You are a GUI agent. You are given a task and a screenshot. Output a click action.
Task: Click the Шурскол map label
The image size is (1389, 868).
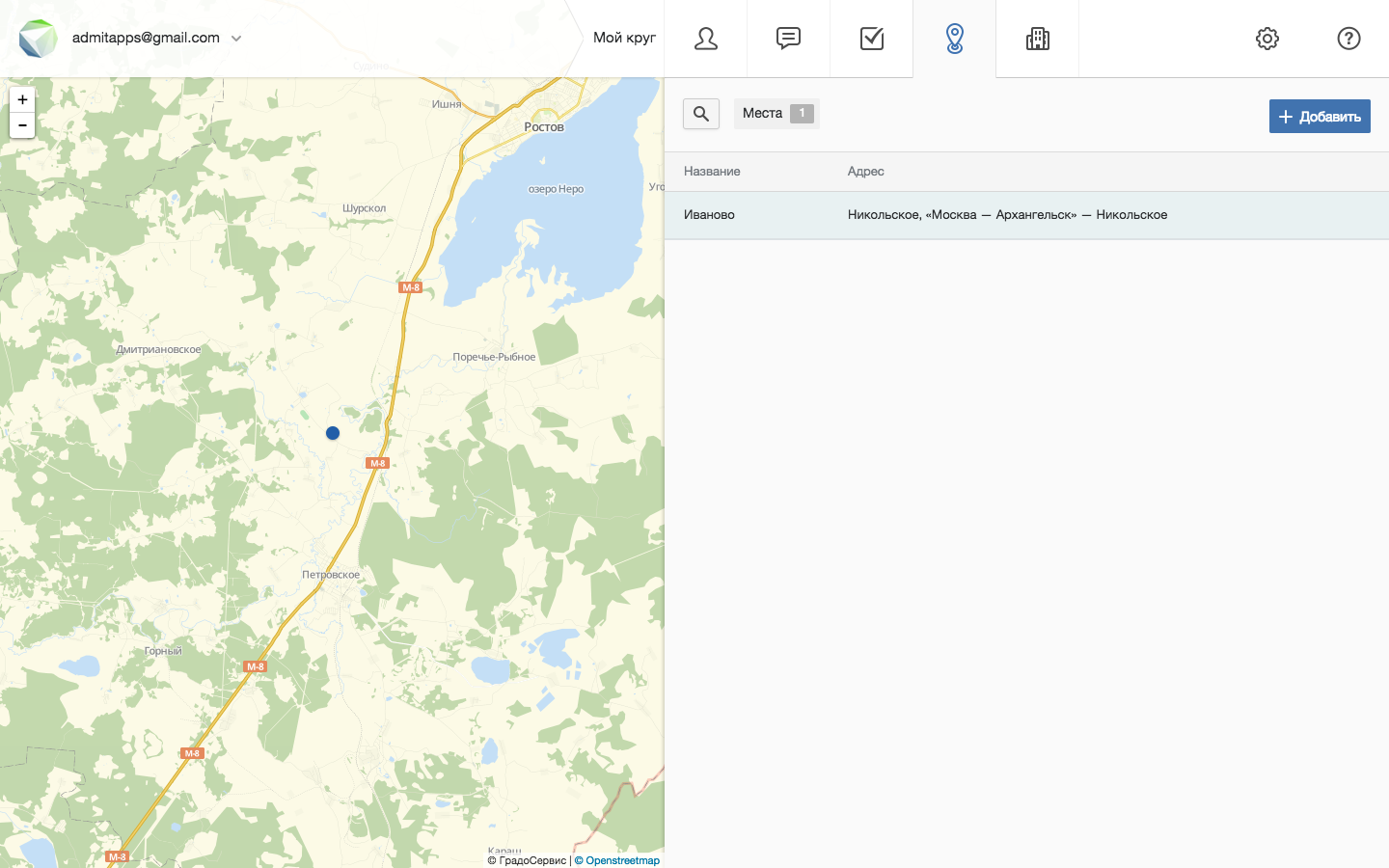pos(364,208)
